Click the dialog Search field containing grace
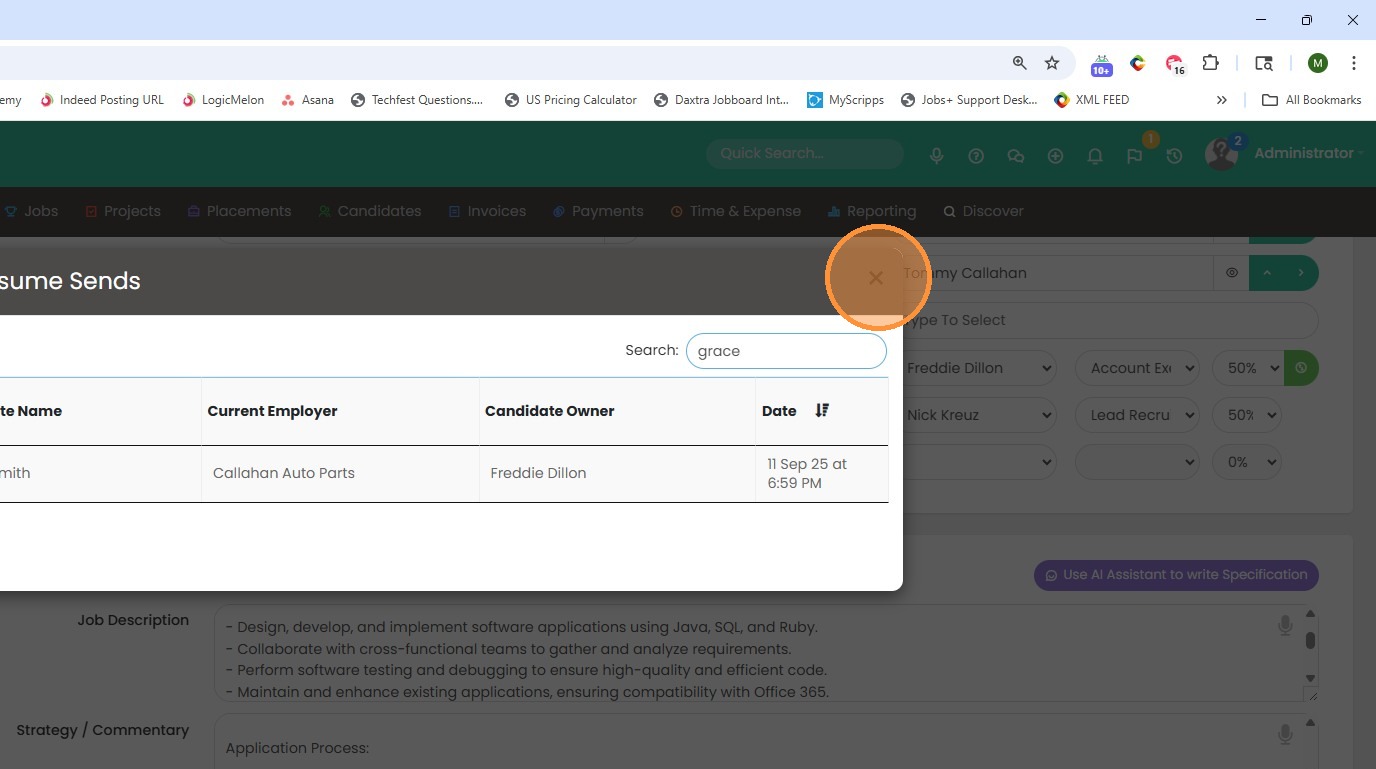Screen dimensions: 1376x769 786,351
